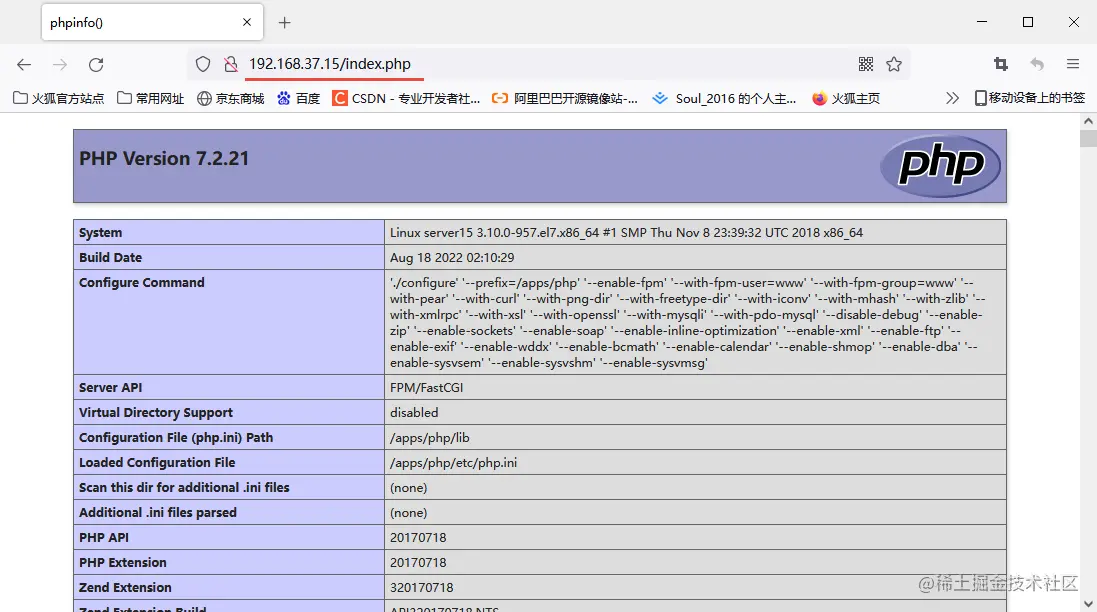Click the PHP Version 7.2.21 heading
This screenshot has width=1097, height=612.
pyautogui.click(x=164, y=159)
